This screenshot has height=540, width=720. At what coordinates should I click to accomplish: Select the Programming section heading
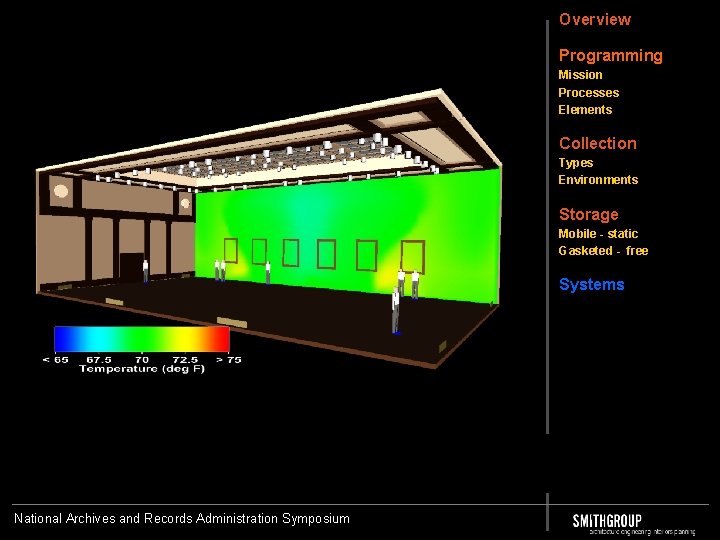pos(610,56)
